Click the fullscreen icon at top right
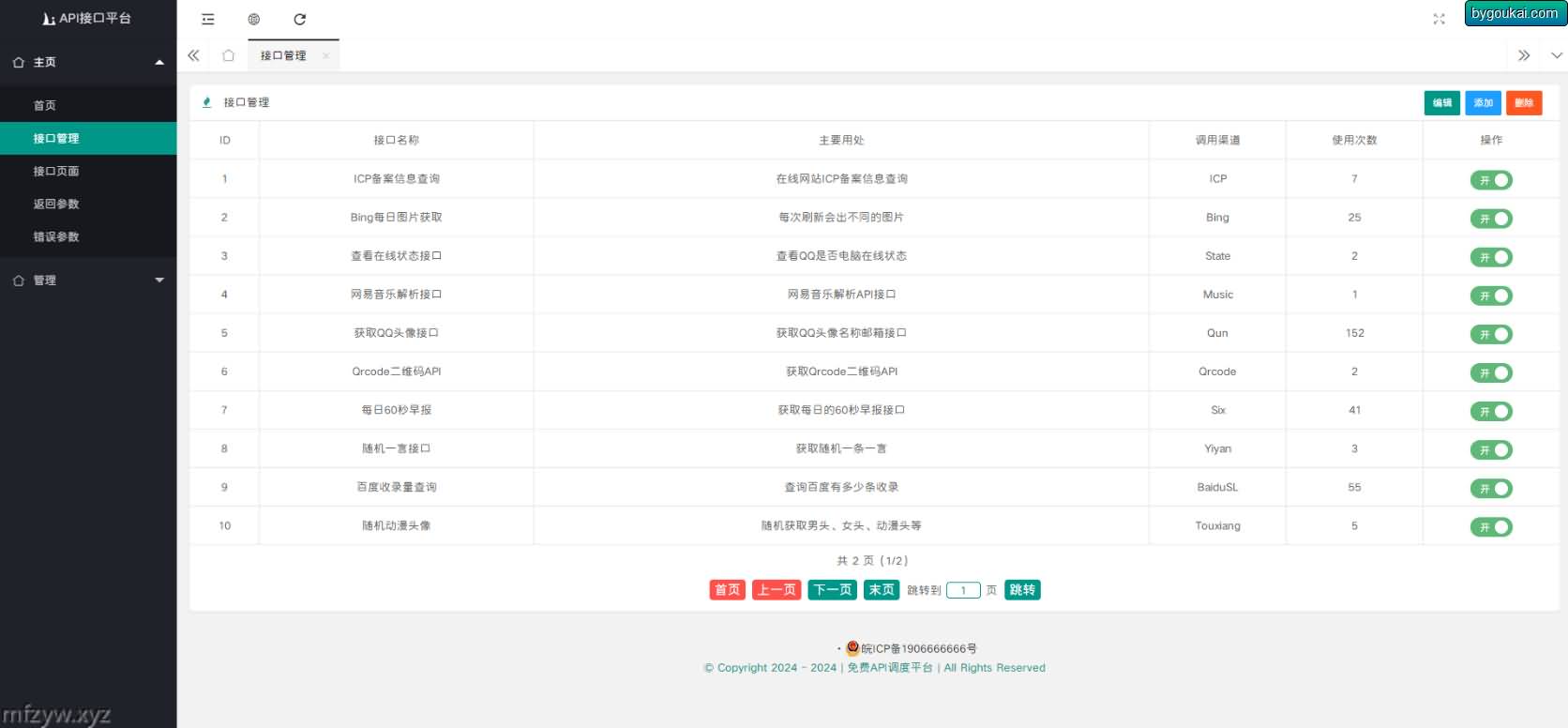Viewport: 1568px width, 728px height. tap(1439, 19)
